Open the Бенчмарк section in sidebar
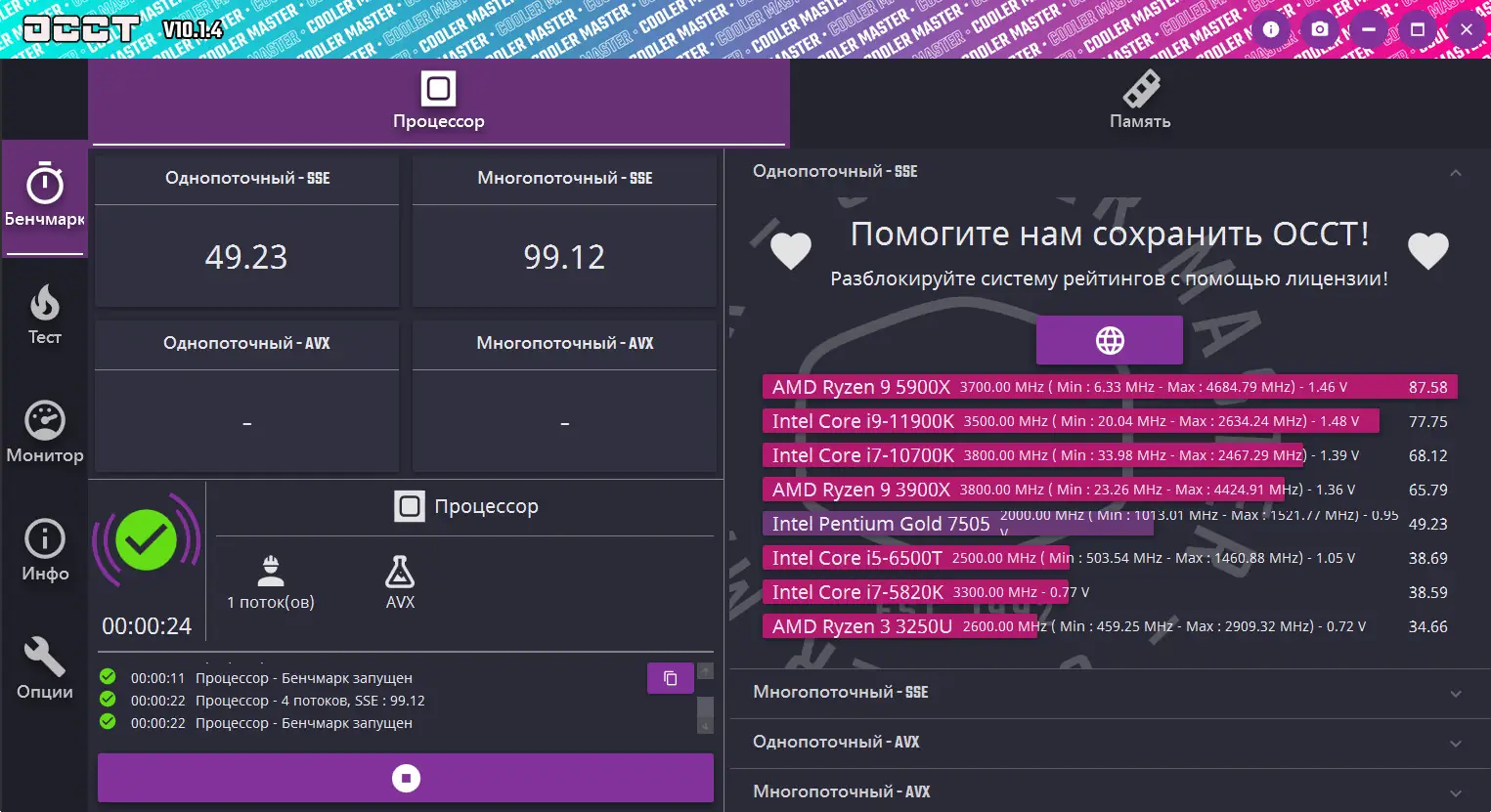Viewport: 1491px width, 812px height. (x=45, y=198)
